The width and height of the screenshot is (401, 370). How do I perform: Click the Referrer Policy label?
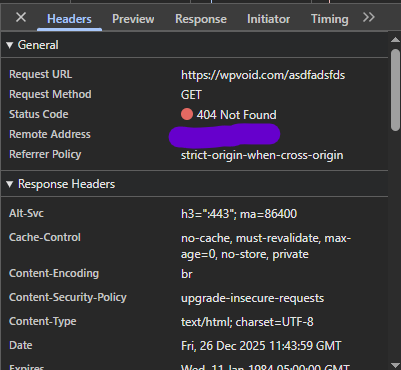(x=45, y=154)
